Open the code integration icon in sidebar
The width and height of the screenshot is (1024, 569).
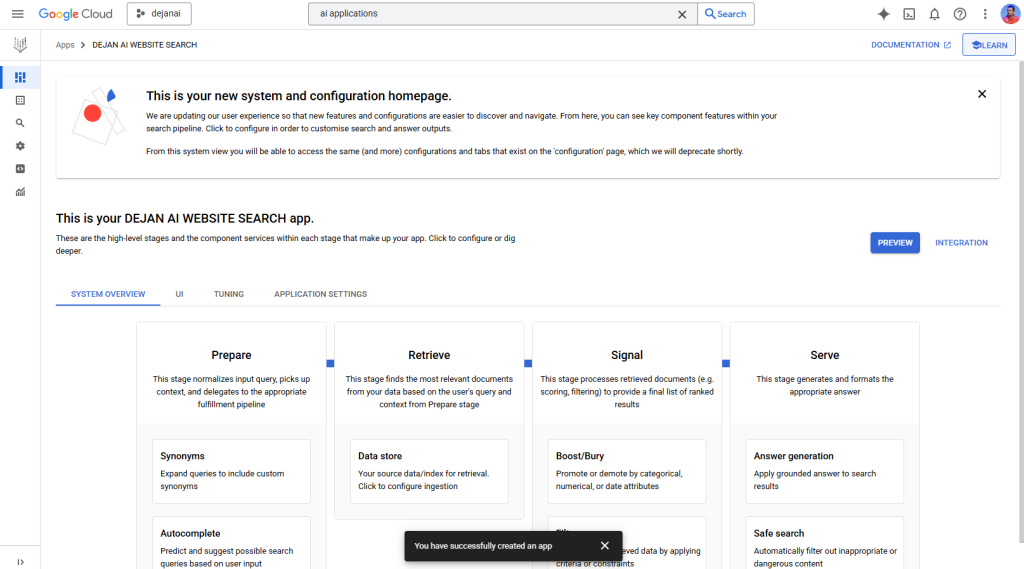pos(20,169)
